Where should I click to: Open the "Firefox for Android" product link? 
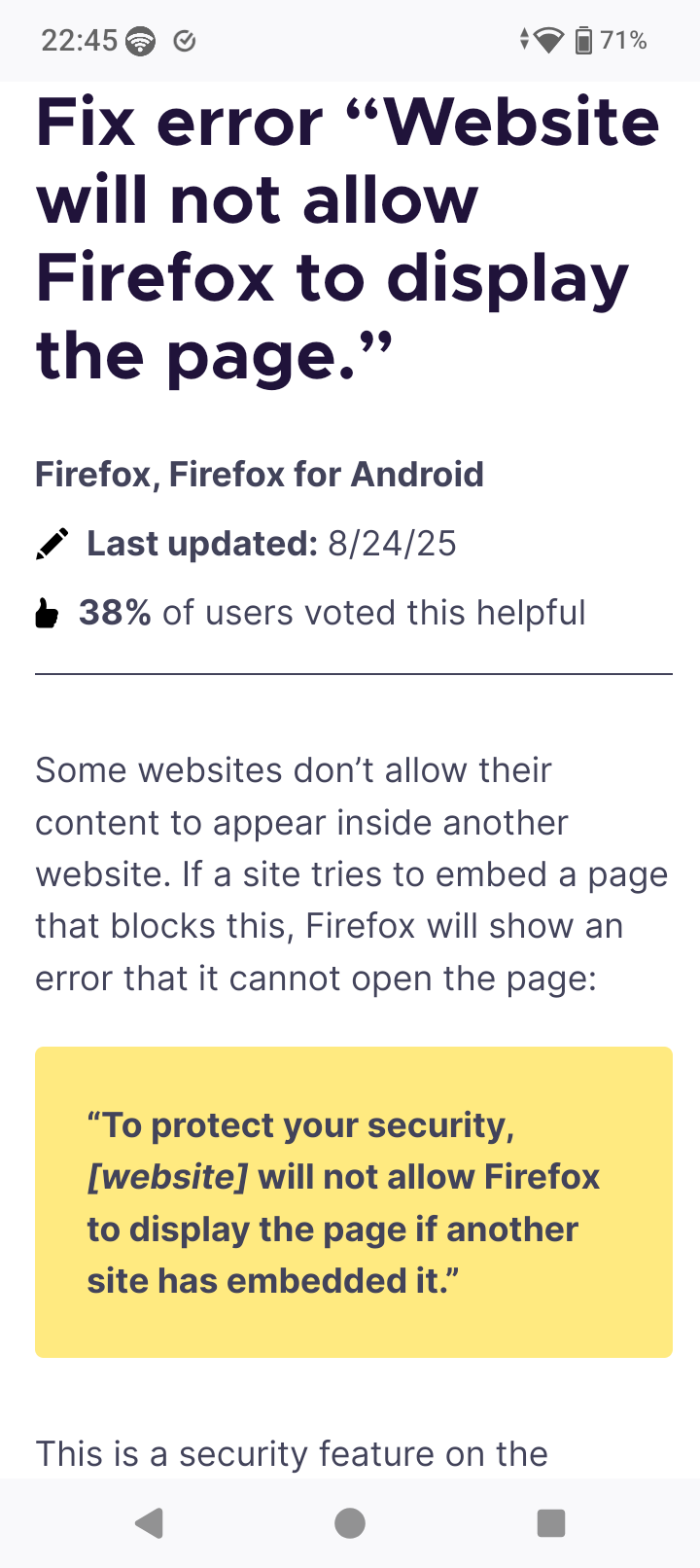pos(327,475)
